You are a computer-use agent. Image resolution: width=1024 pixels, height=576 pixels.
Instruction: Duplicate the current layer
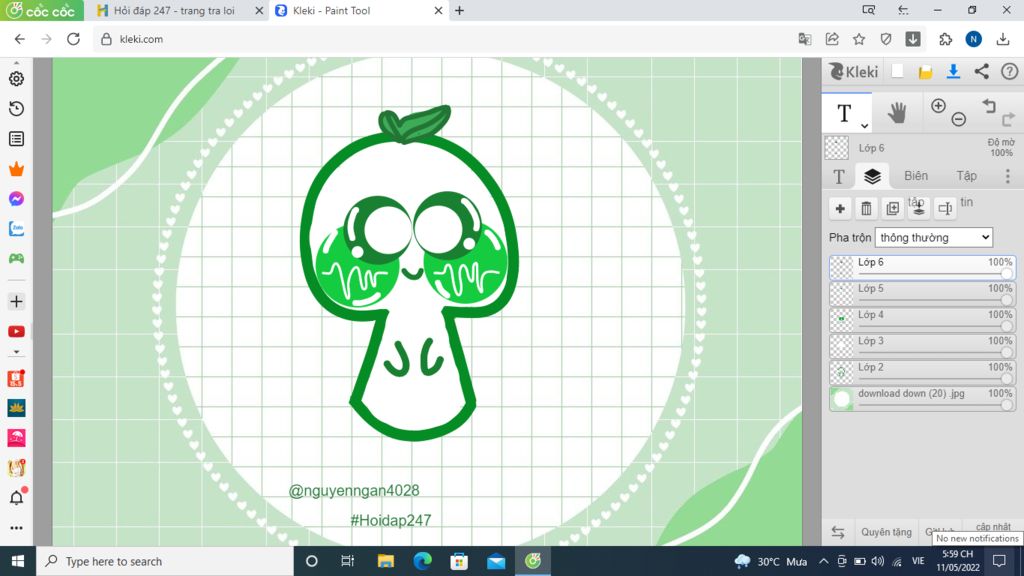pyautogui.click(x=892, y=208)
